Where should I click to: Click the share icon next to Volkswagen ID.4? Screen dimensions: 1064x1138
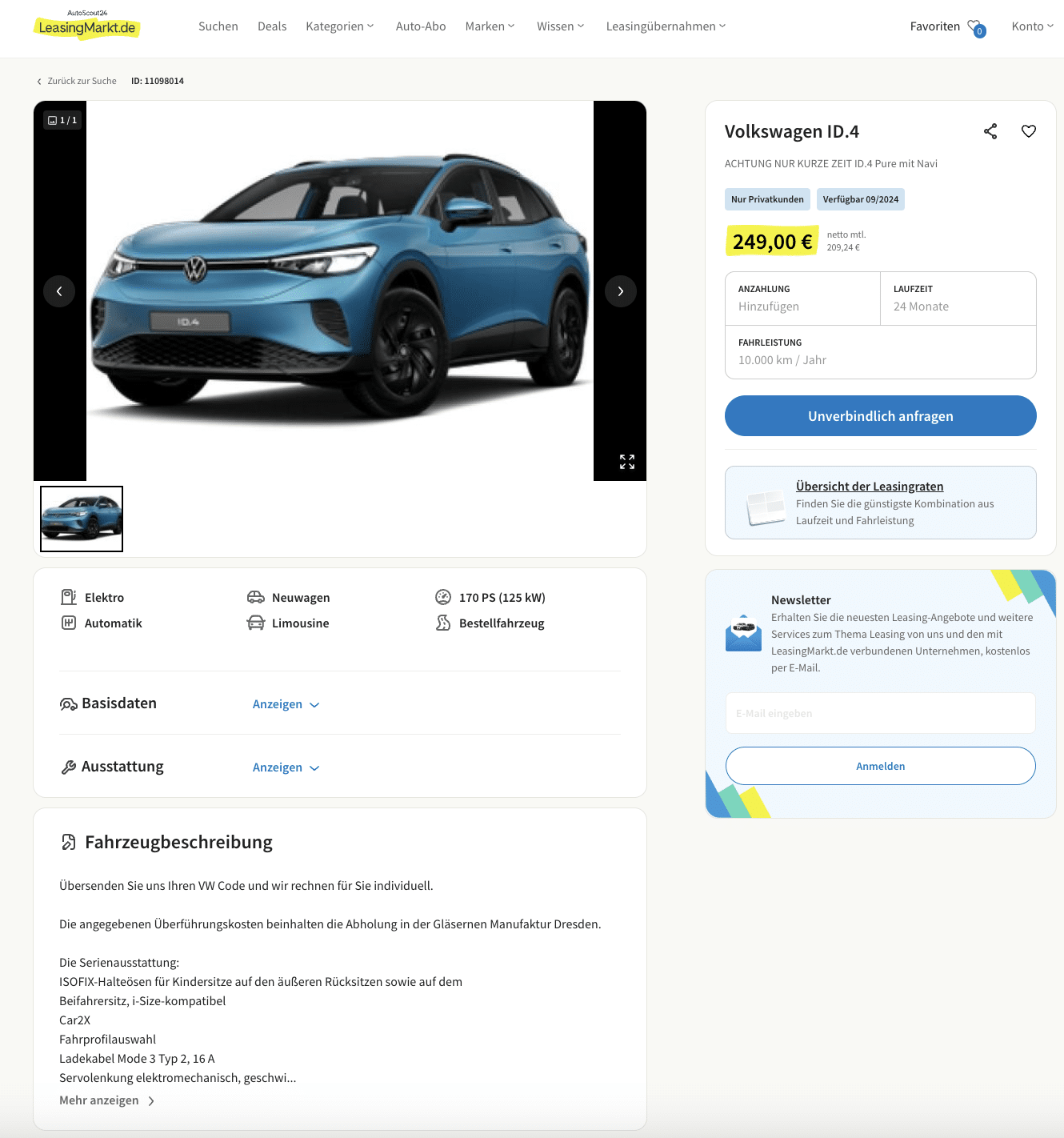pyautogui.click(x=990, y=131)
